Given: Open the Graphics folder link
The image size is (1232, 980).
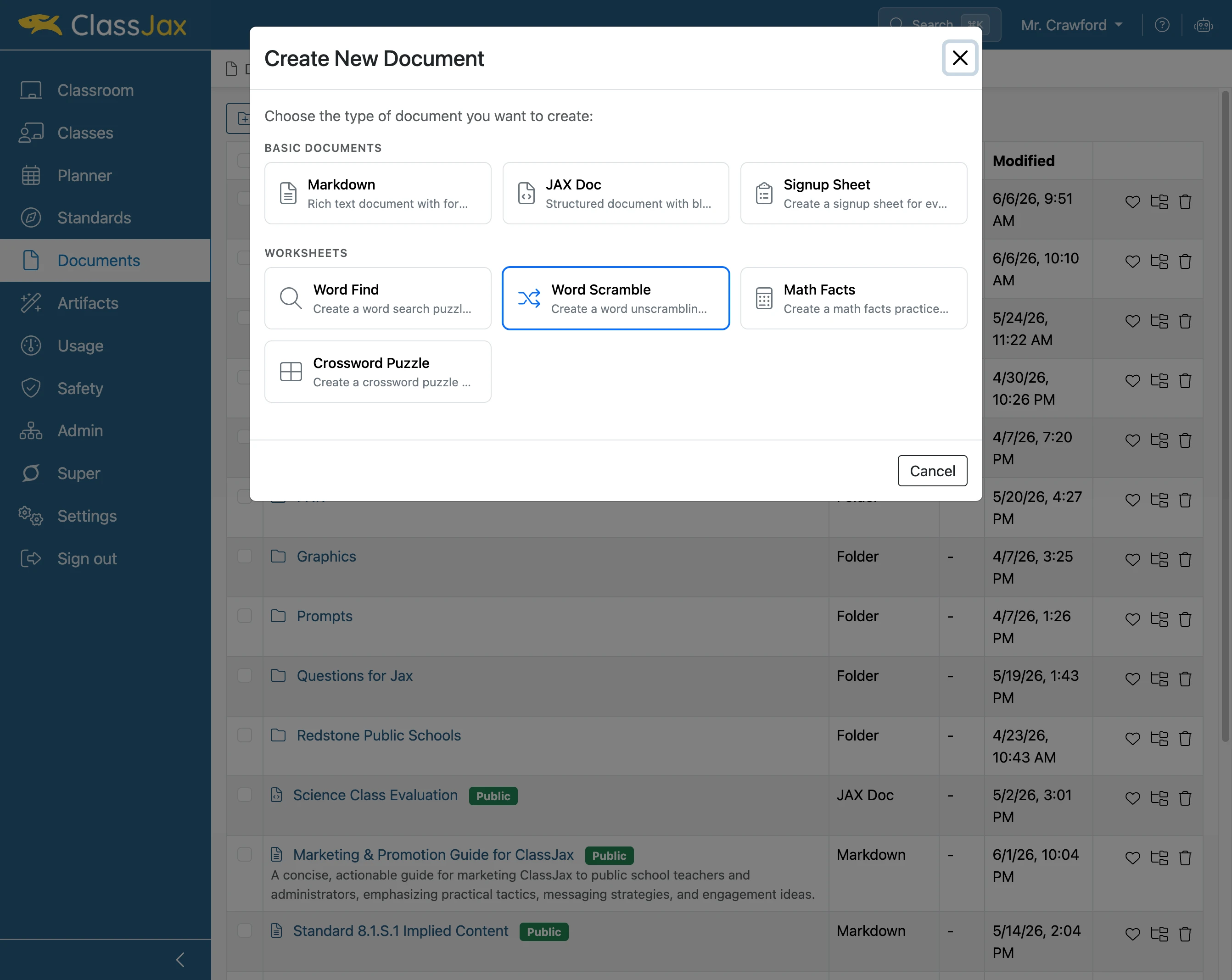Looking at the screenshot, I should 326,556.
